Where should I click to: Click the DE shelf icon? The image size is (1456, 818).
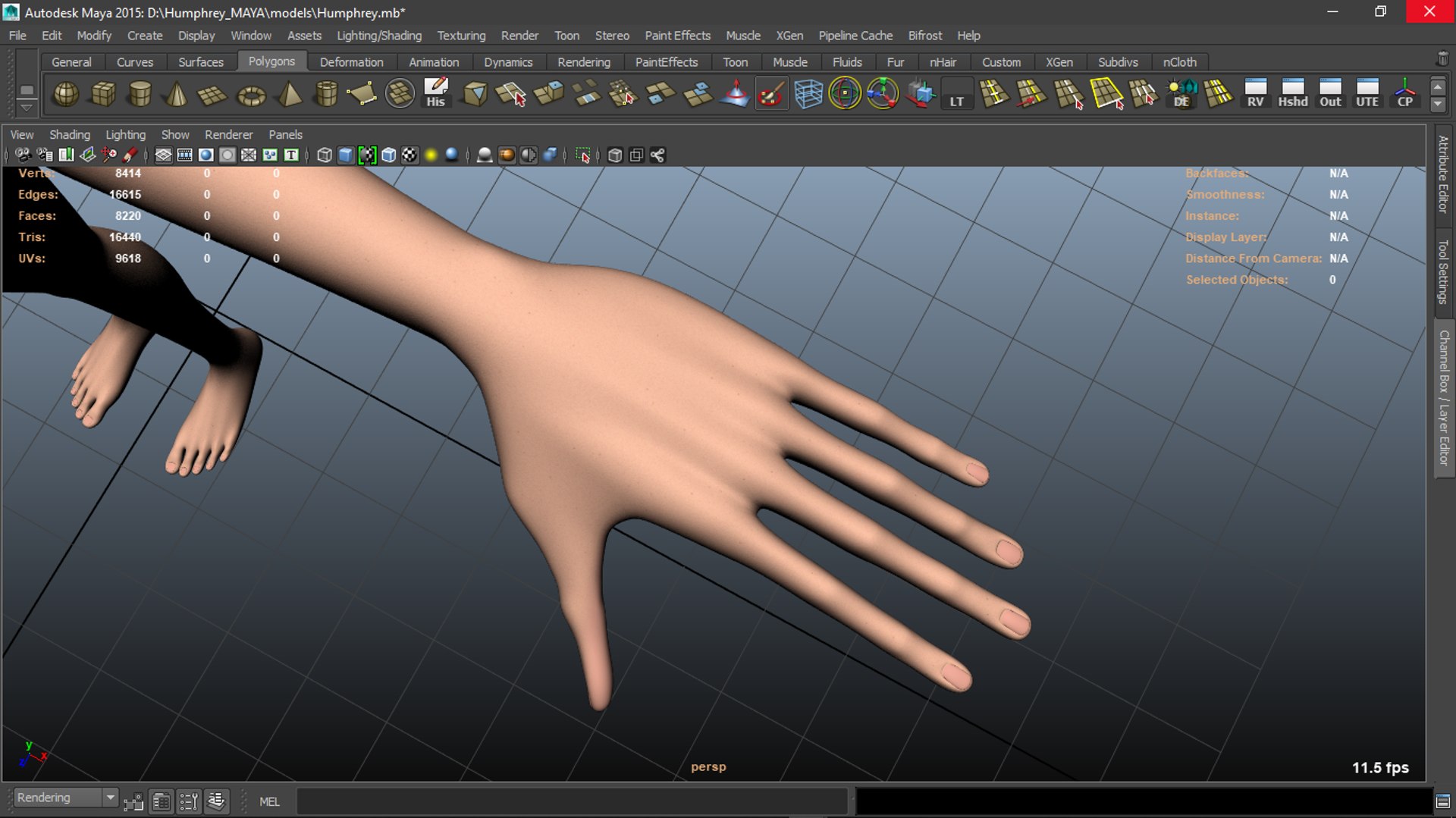[1181, 94]
